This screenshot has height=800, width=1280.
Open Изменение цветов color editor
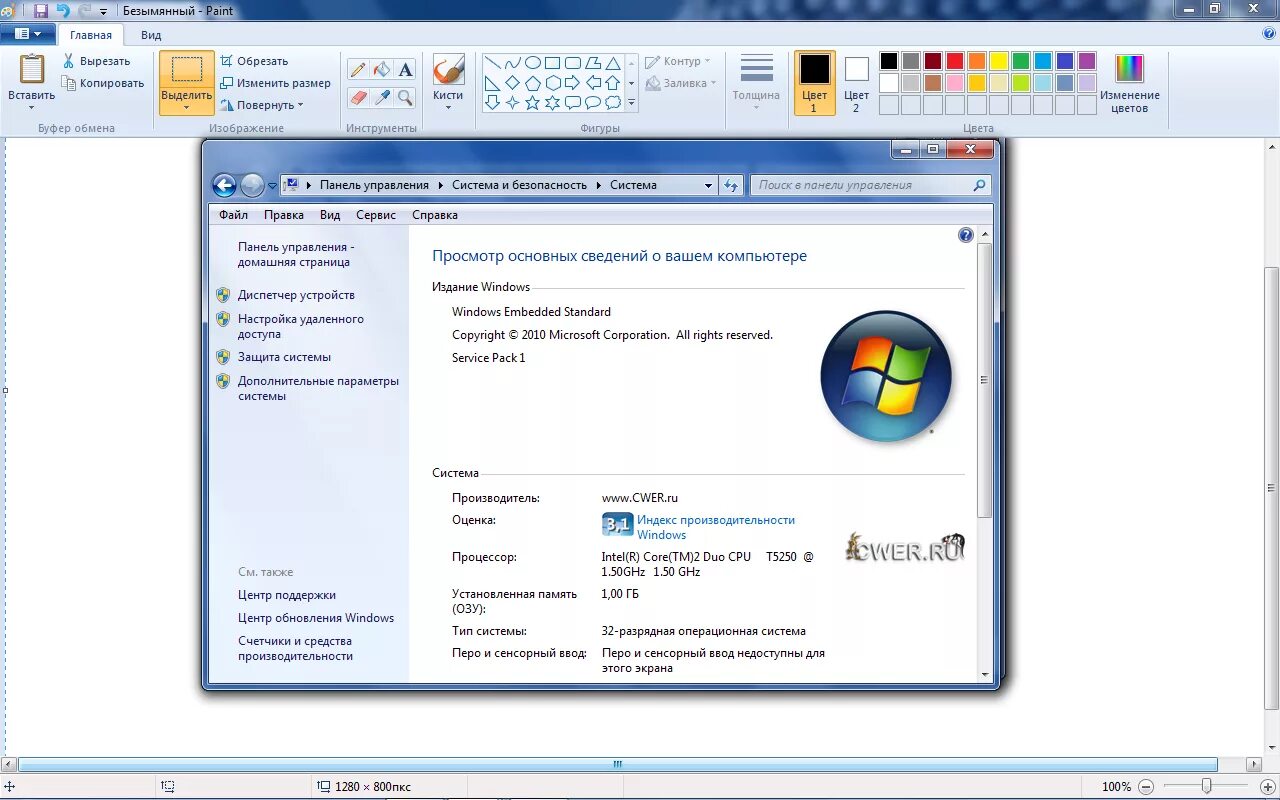[x=1129, y=83]
